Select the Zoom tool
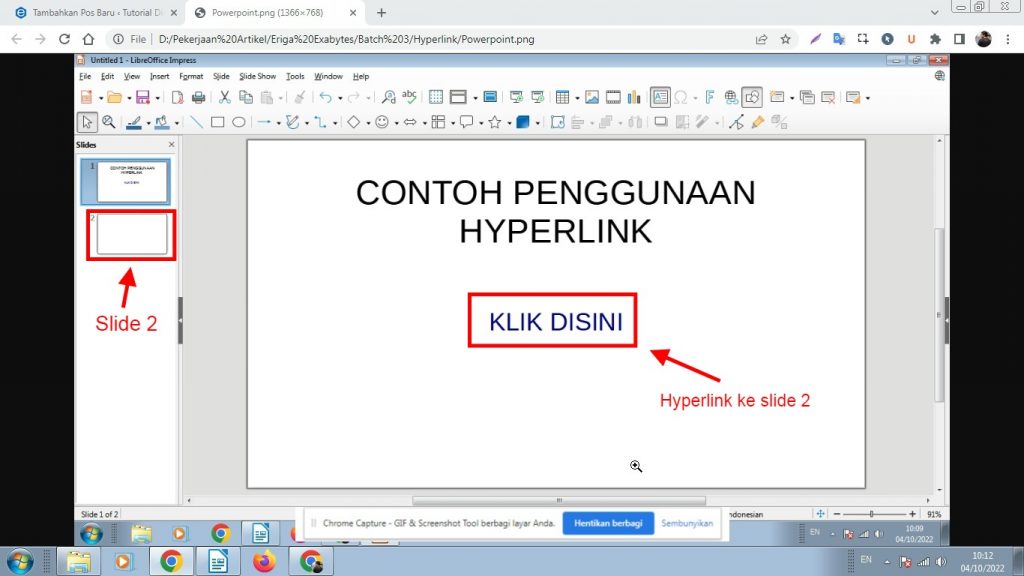1024x576 pixels. click(x=107, y=122)
